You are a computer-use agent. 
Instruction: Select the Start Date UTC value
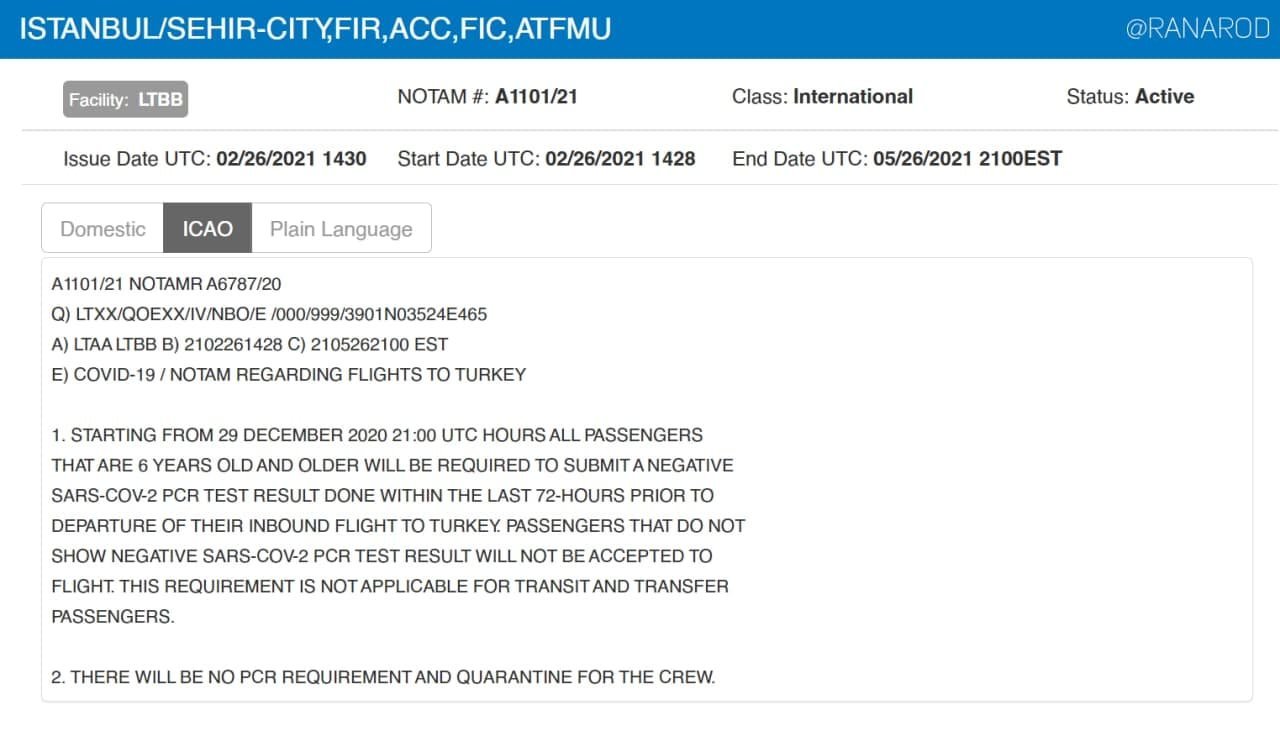tap(620, 158)
